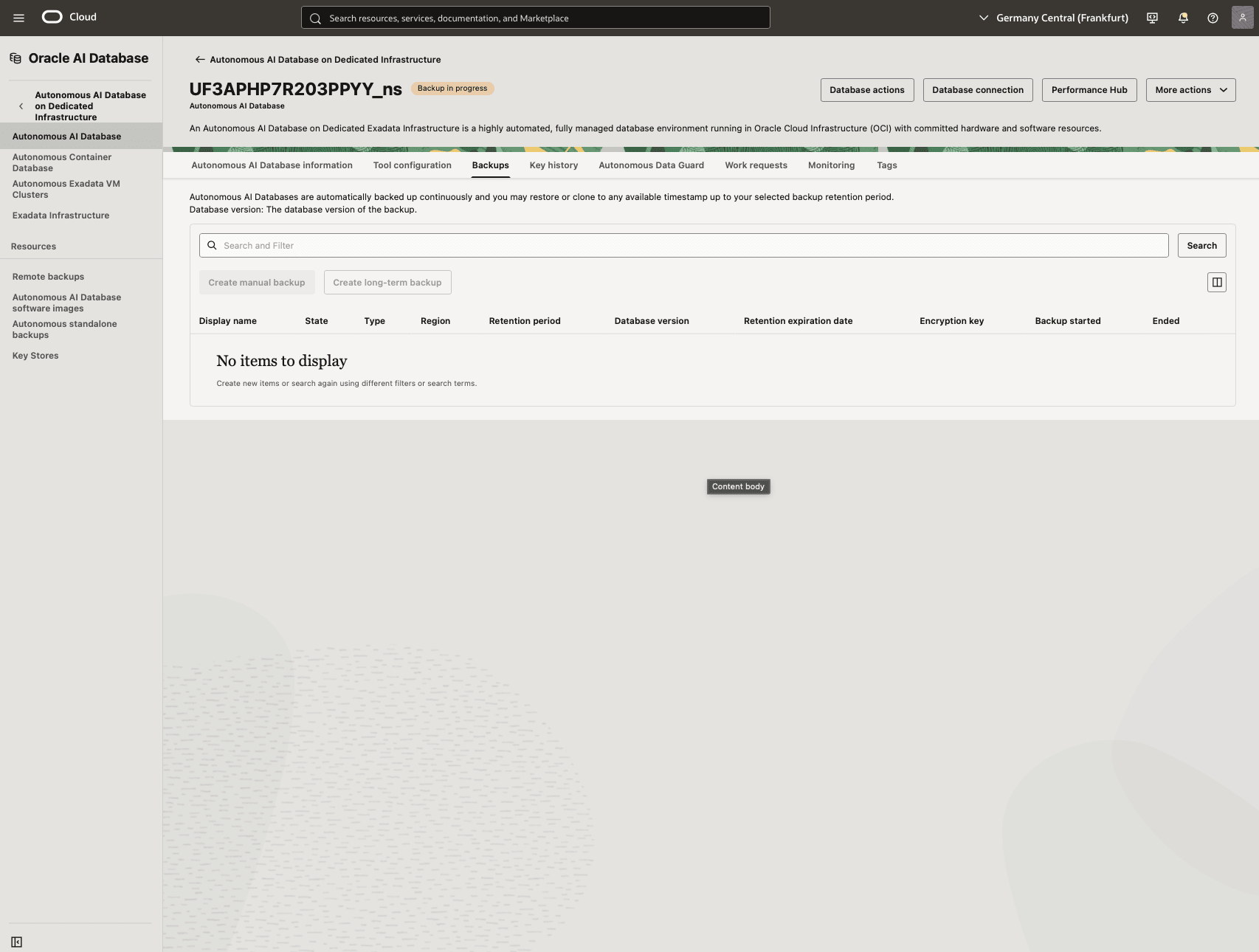Switch to the Tags tab
The image size is (1259, 952).
[x=886, y=165]
